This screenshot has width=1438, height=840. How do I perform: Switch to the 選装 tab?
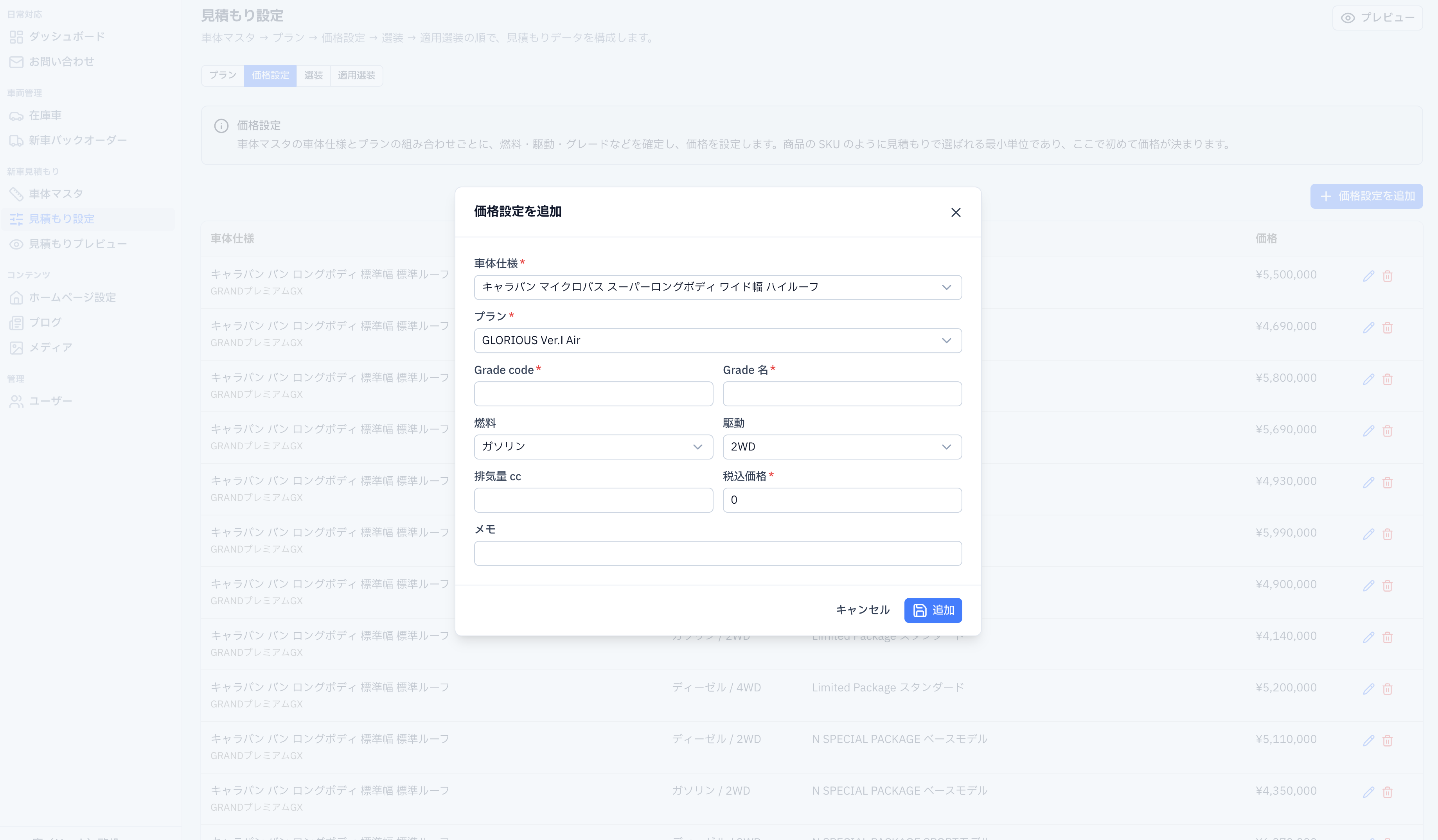click(313, 75)
